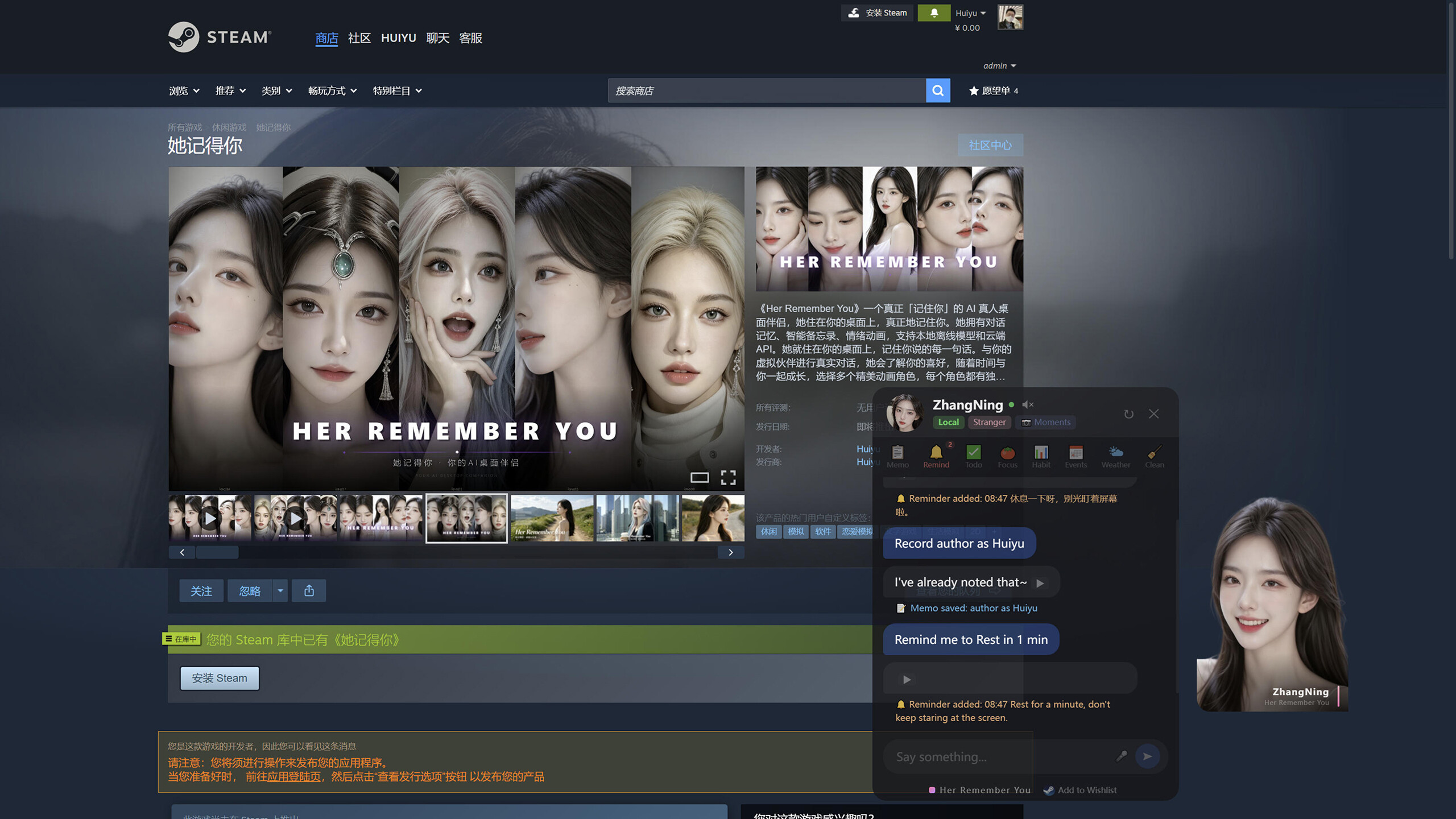Expand the 浏览 browse dropdown
Image resolution: width=1456 pixels, height=819 pixels.
click(184, 91)
